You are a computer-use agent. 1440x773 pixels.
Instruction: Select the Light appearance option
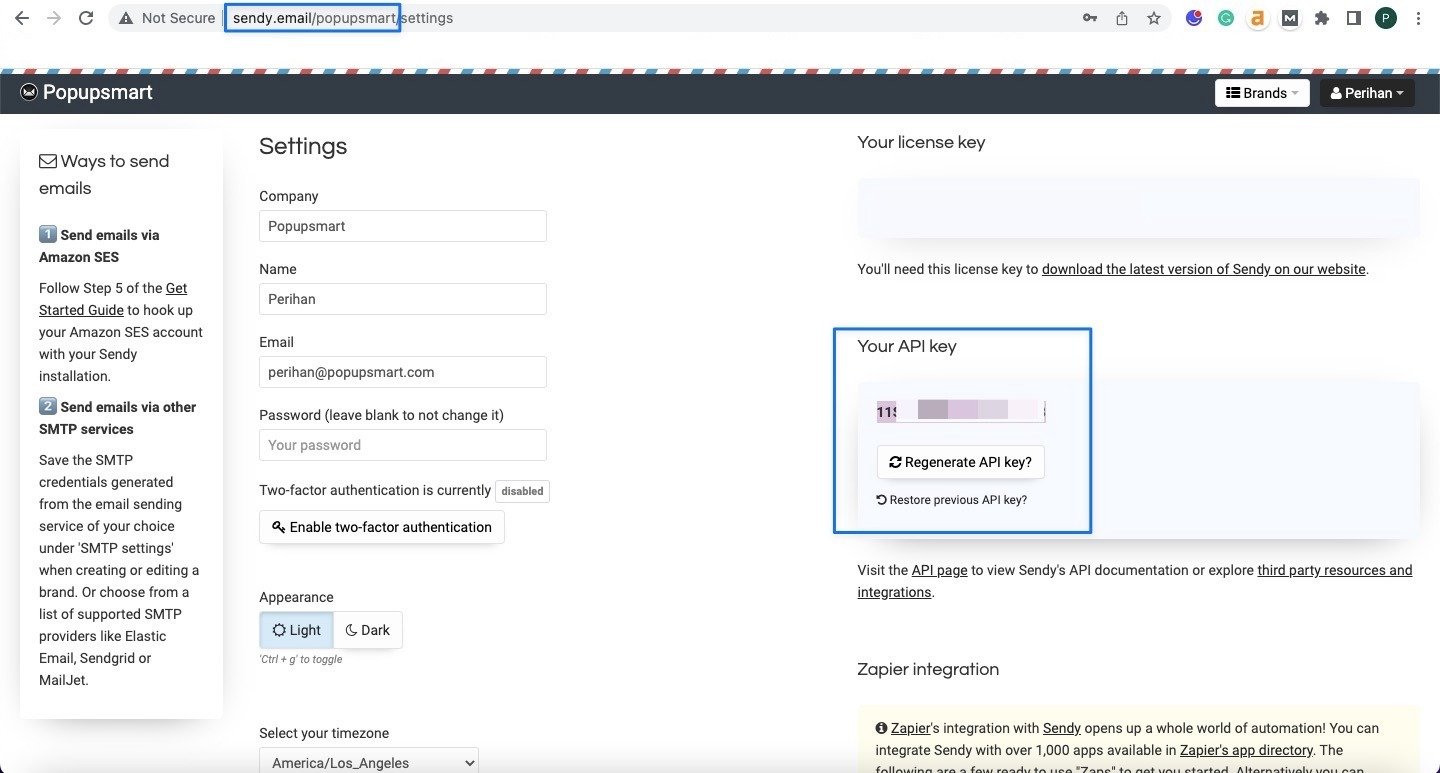click(x=296, y=630)
